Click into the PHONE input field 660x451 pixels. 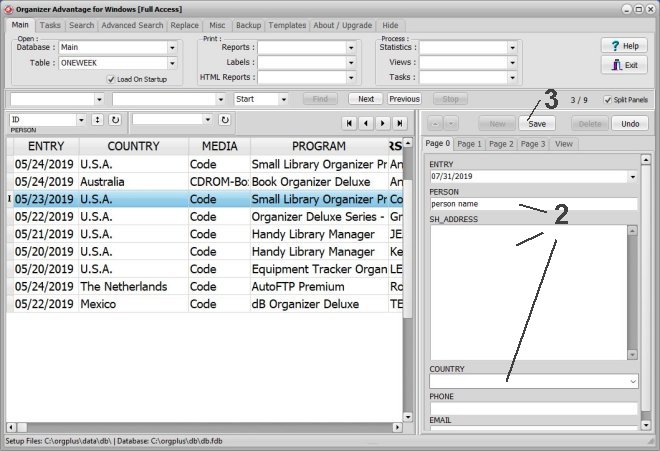pyautogui.click(x=533, y=408)
